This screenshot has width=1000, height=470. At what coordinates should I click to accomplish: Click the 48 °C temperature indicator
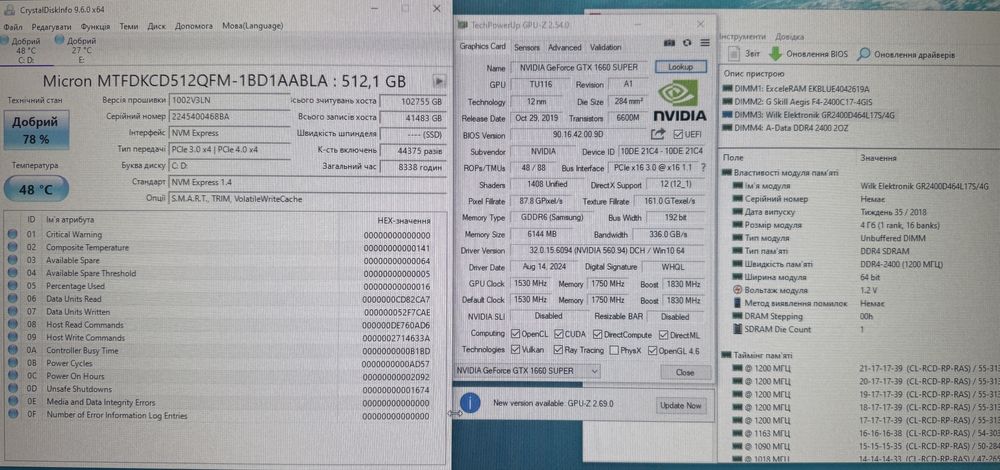coord(36,189)
